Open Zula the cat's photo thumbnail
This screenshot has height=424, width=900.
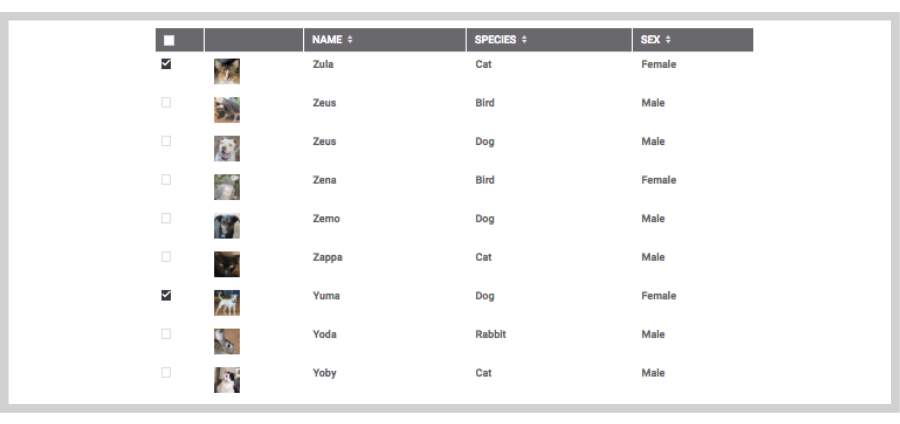click(x=227, y=71)
